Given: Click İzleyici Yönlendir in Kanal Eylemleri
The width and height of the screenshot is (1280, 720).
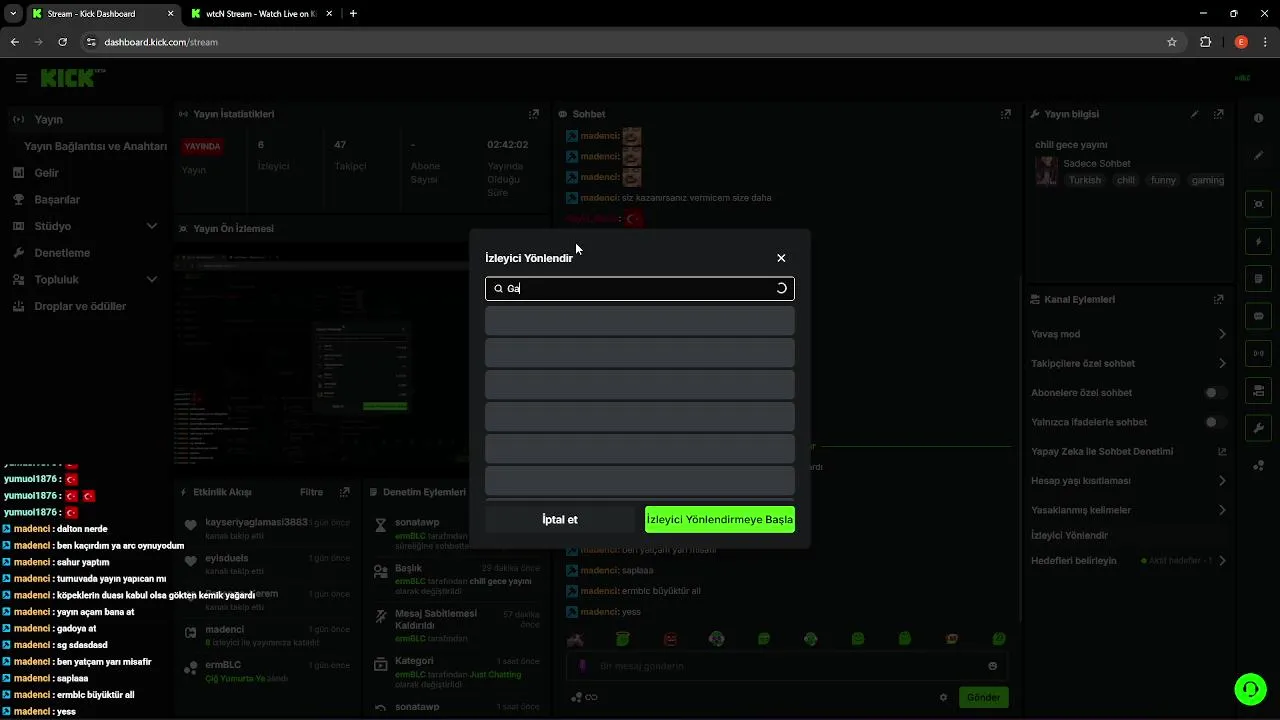Looking at the screenshot, I should click(x=1071, y=535).
